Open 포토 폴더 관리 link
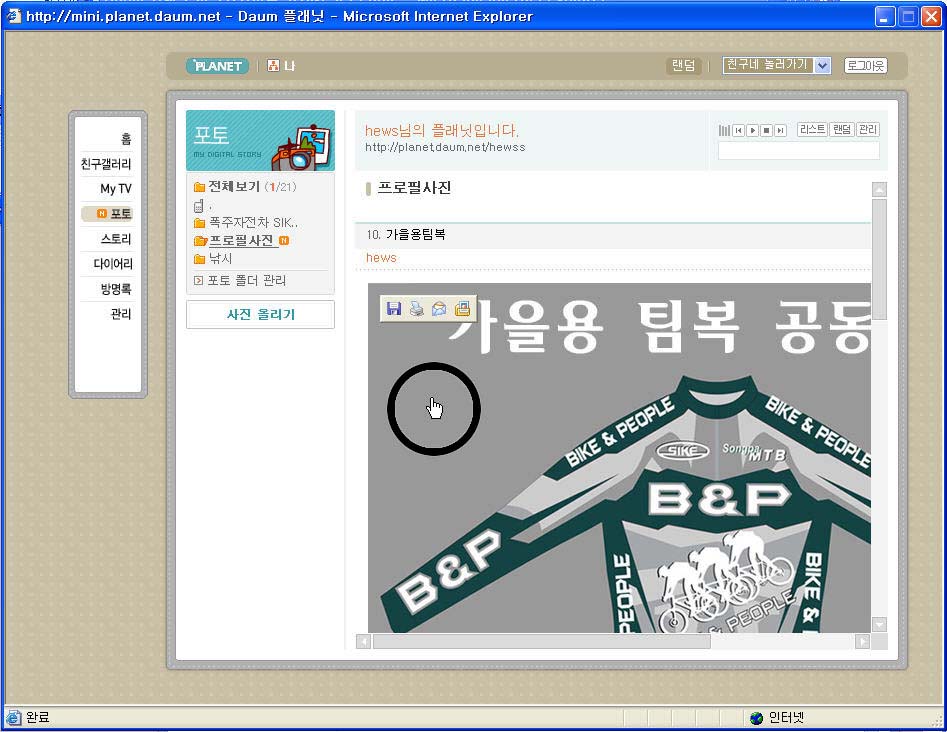The height and width of the screenshot is (732, 947). 246,280
